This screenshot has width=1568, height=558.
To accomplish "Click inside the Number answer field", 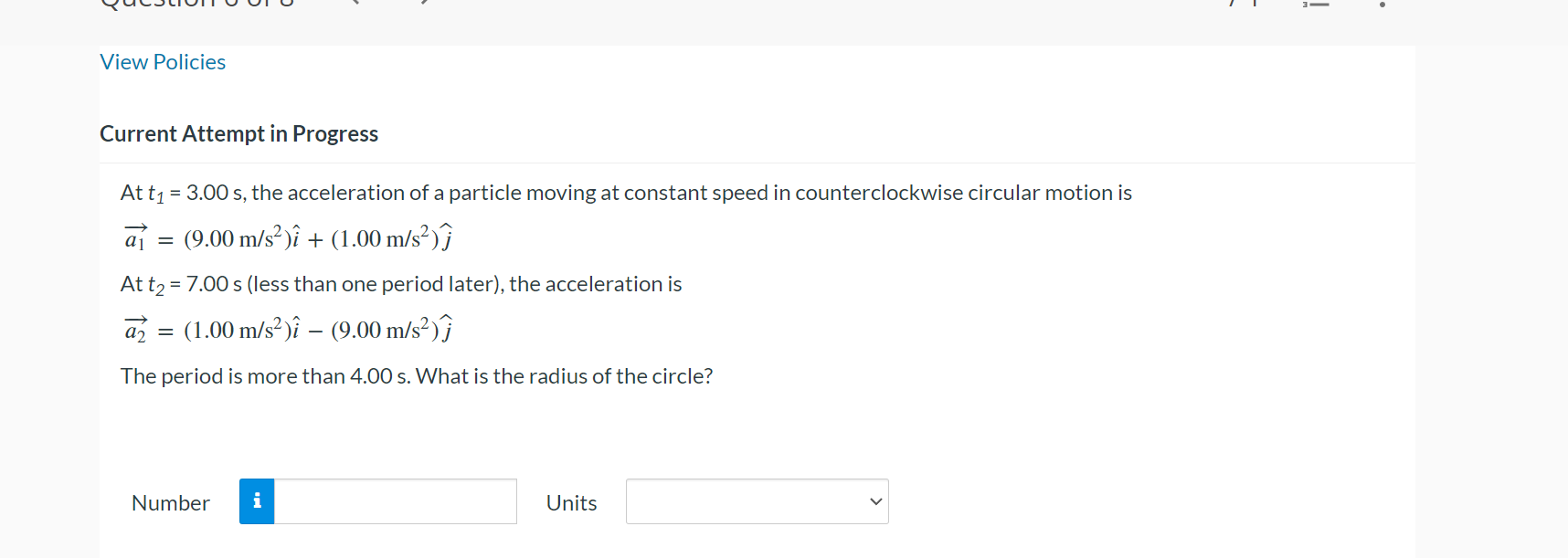I will (x=395, y=500).
